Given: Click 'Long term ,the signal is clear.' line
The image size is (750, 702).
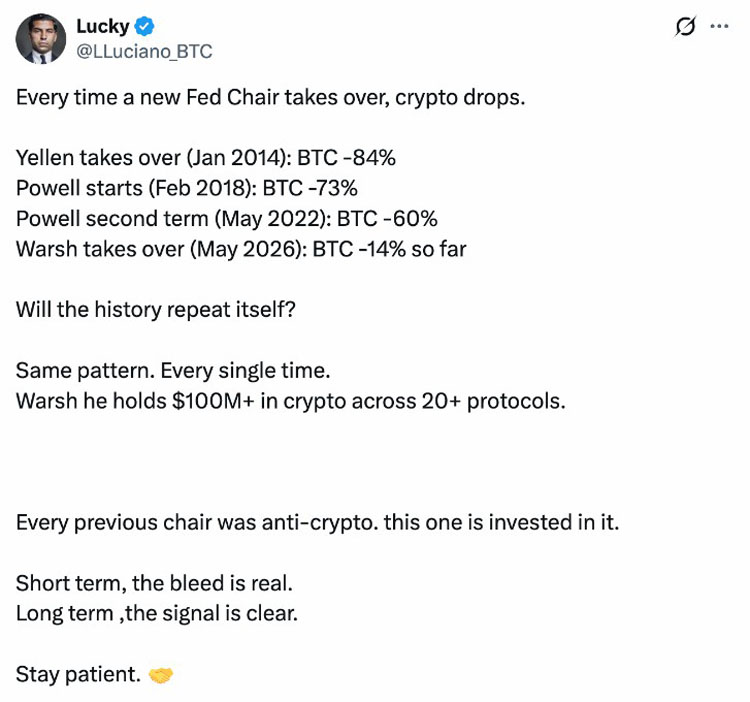Looking at the screenshot, I should (157, 614).
